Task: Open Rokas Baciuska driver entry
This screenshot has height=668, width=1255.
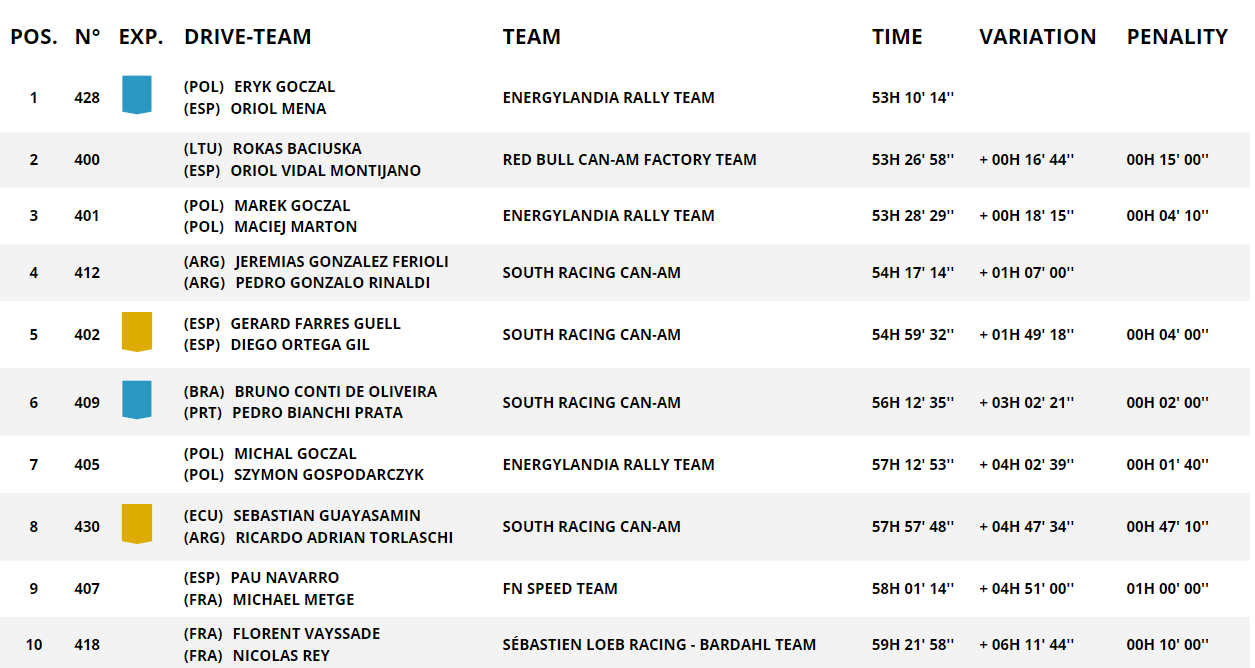Action: (x=297, y=149)
